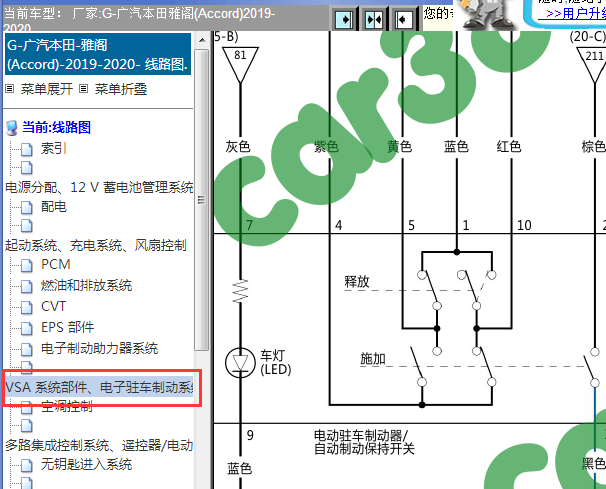606x489 pixels.
Task: Click the computer icon beside 当前:线路图
Action: [x=12, y=128]
